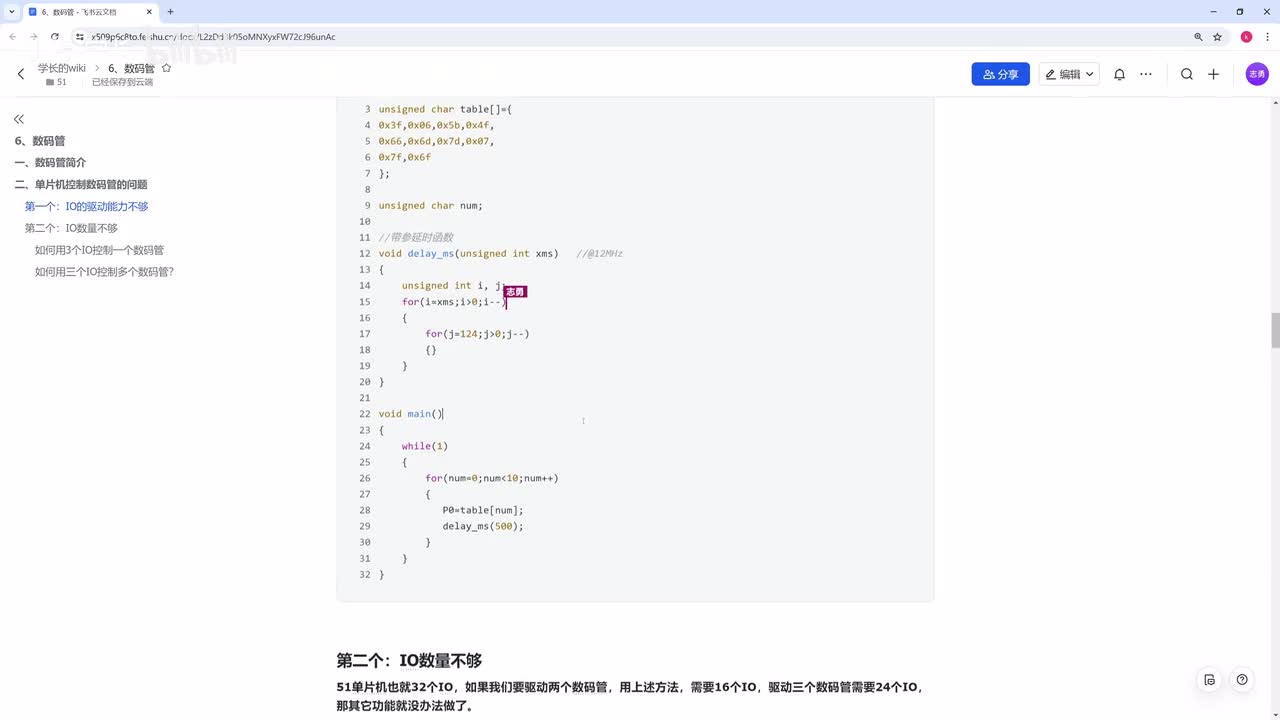Click code line 0x66,0x6d,0x7d,0x07,
Viewport: 1280px width, 720px height.
[x=436, y=141]
